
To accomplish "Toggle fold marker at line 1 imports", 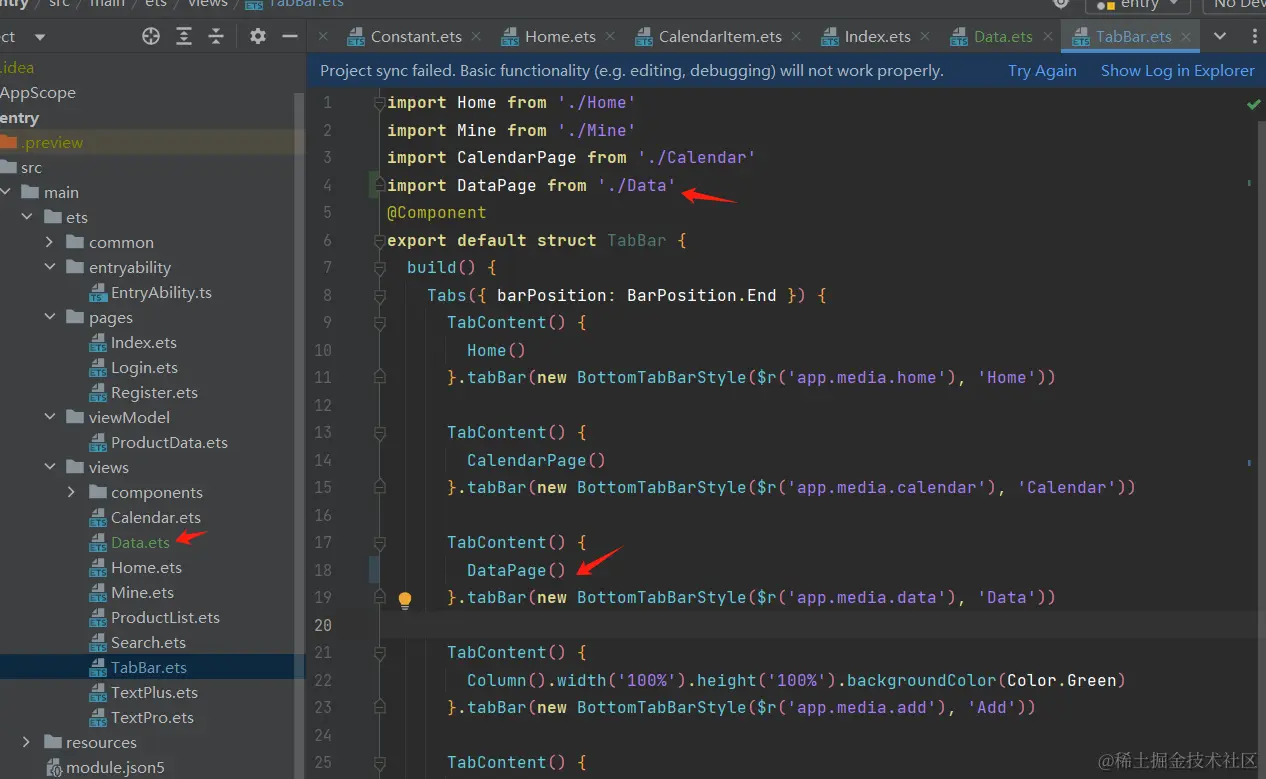I will 379,103.
